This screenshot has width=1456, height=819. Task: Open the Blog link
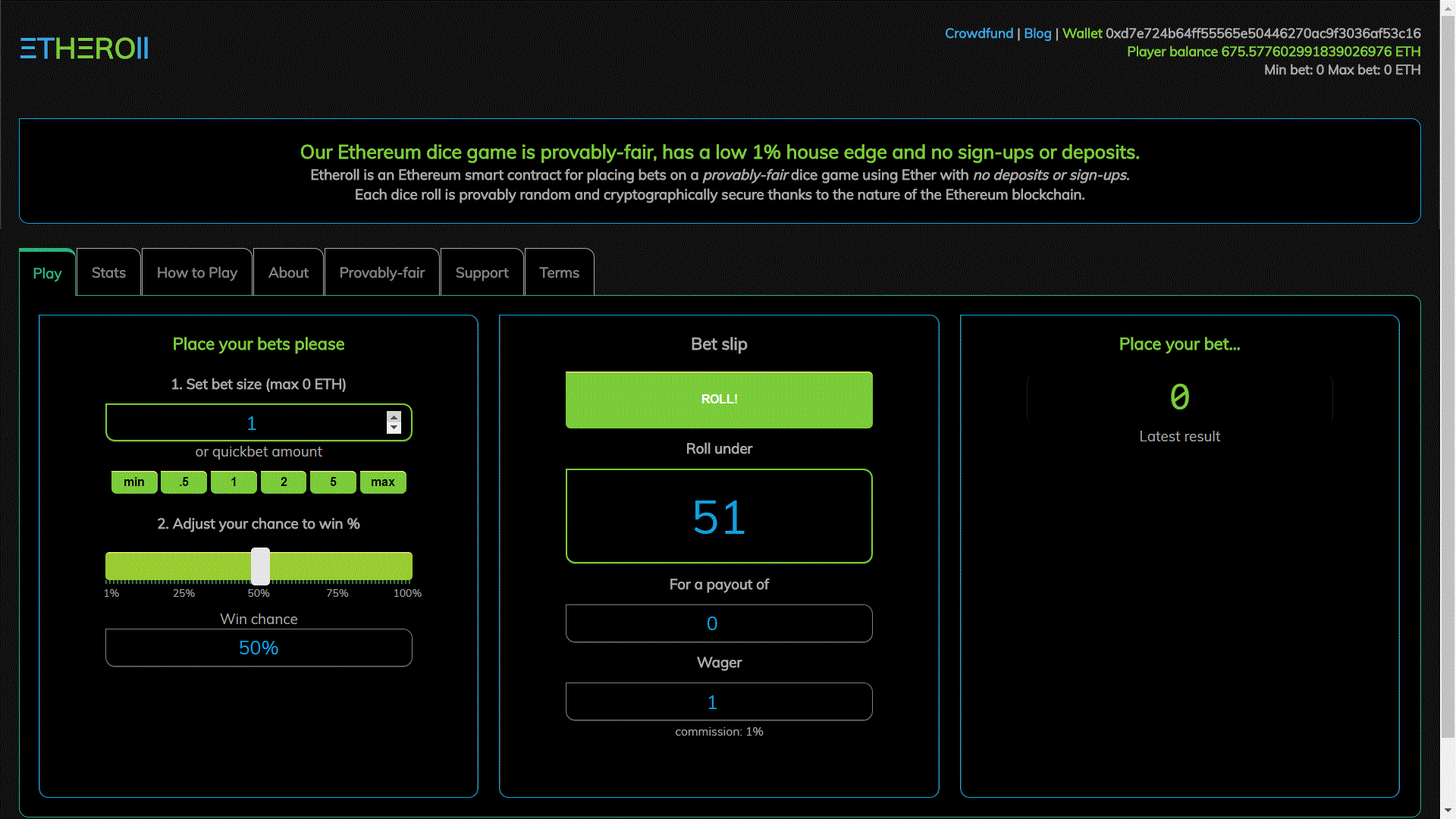click(1037, 33)
